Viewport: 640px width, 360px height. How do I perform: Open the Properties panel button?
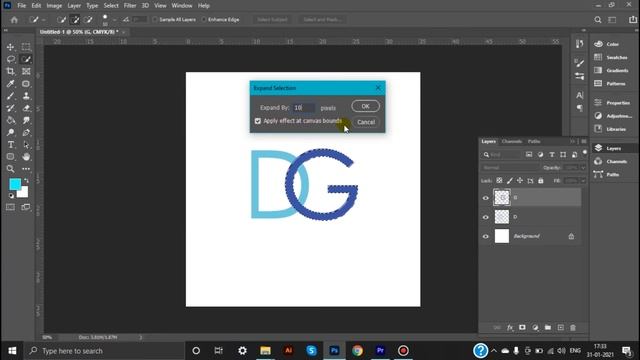point(612,103)
